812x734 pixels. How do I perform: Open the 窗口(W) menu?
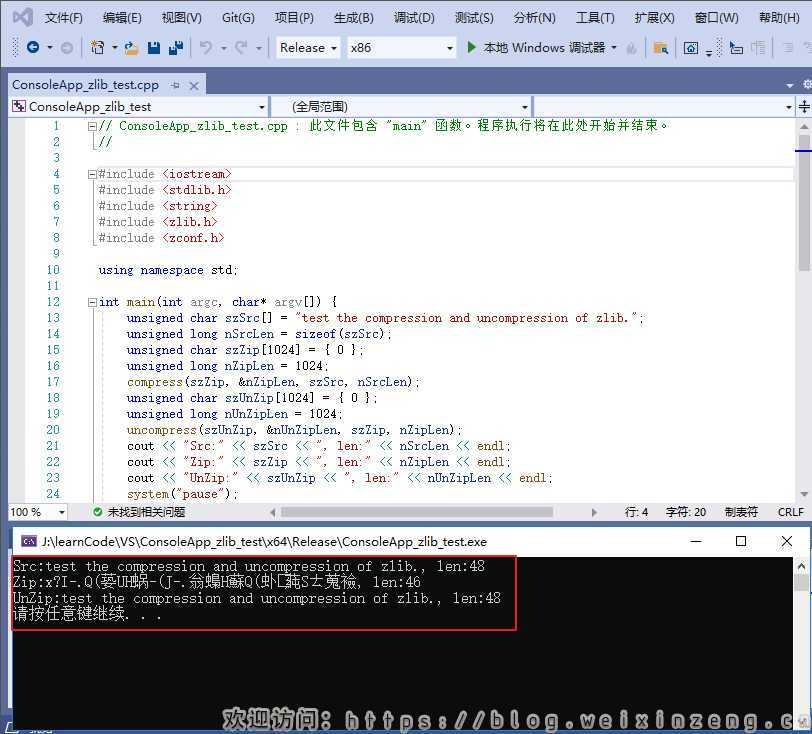716,18
